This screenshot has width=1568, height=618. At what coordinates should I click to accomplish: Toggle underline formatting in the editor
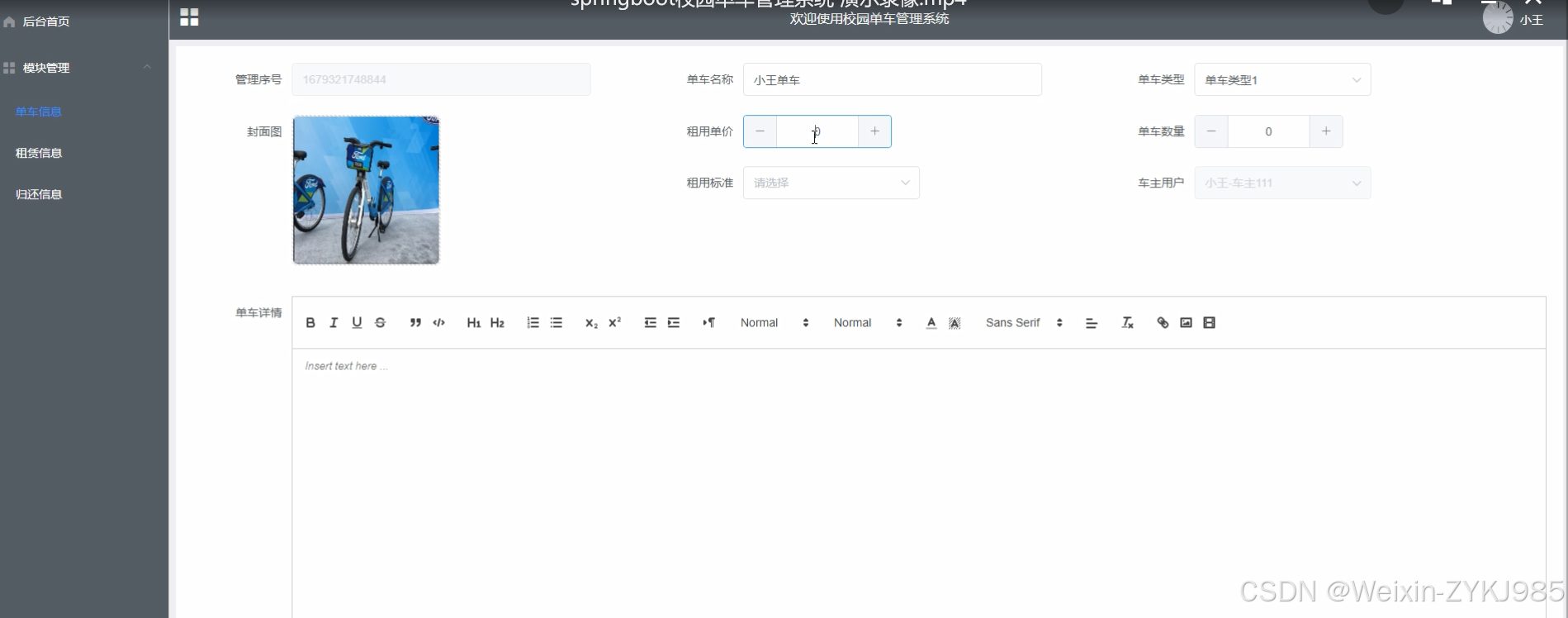click(x=357, y=323)
